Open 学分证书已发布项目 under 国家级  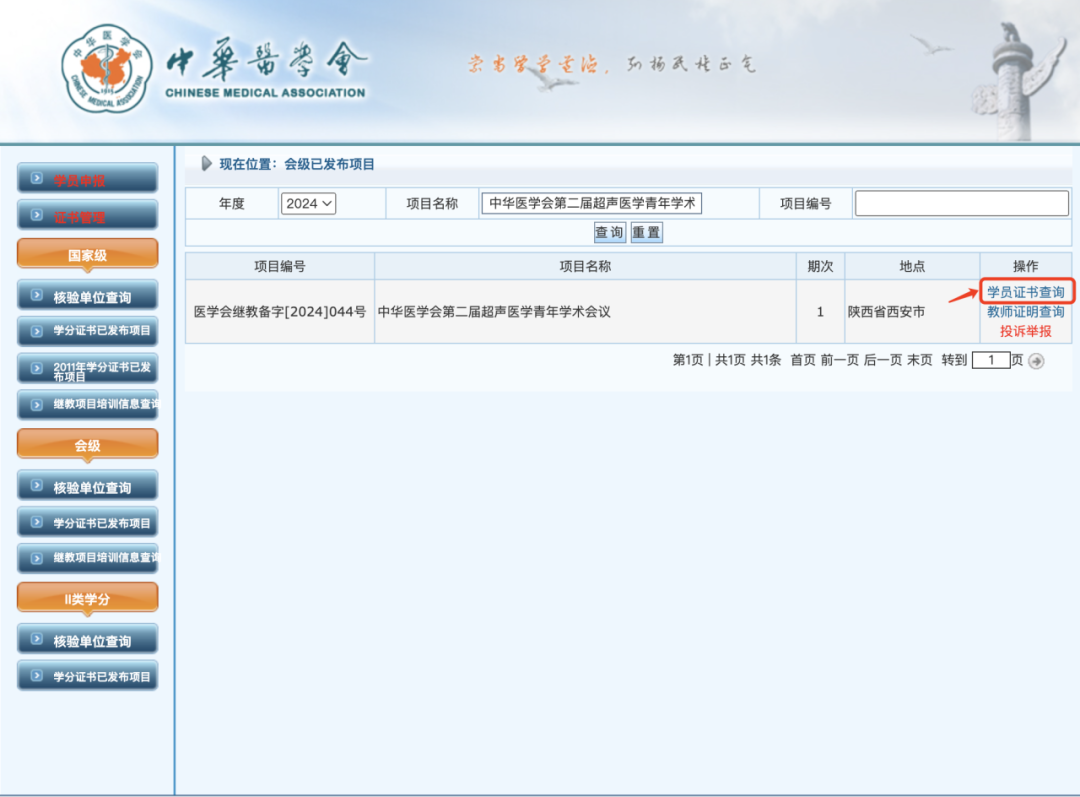87,331
